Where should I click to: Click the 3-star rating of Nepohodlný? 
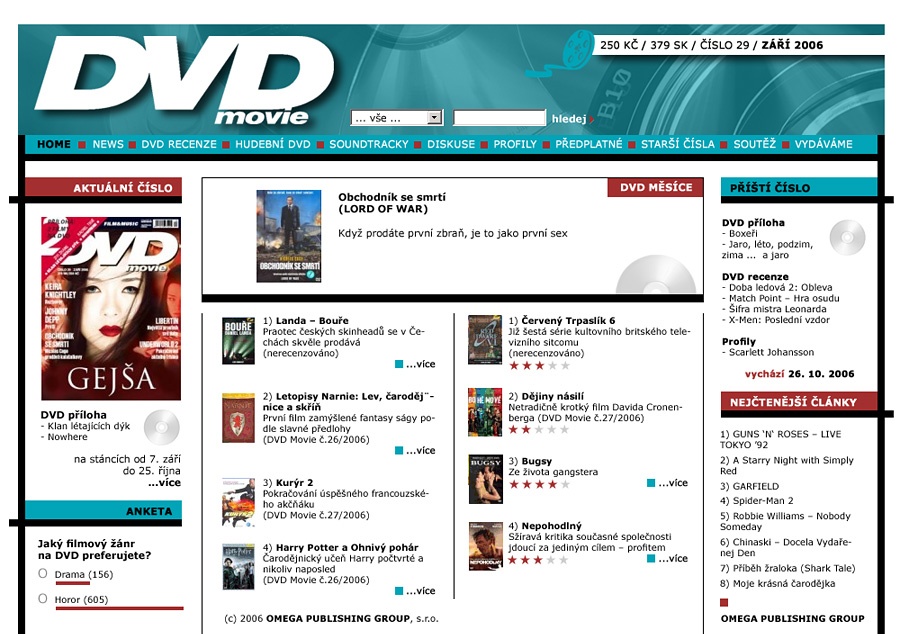(x=539, y=561)
